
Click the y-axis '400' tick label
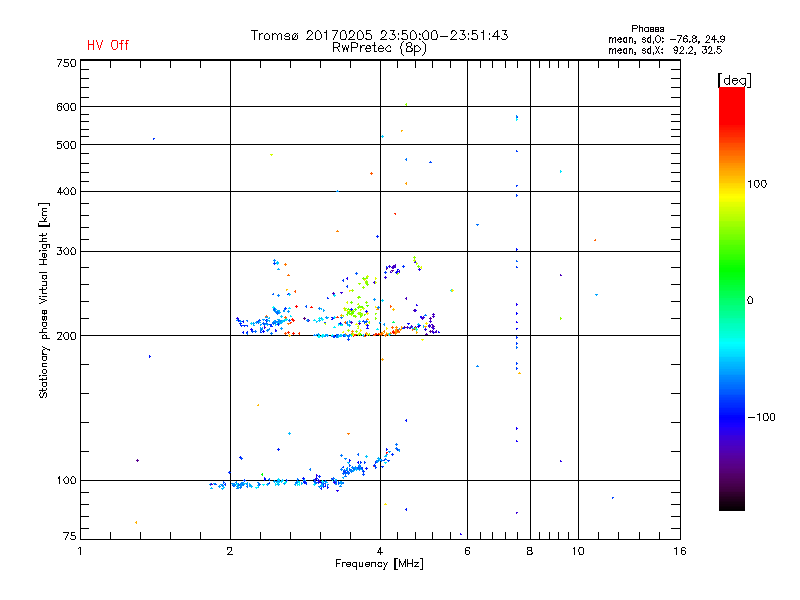(67, 191)
